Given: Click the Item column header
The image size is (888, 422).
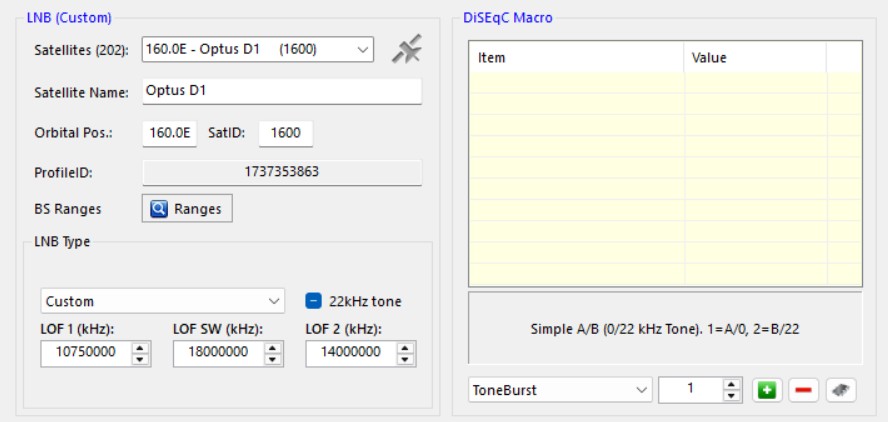Looking at the screenshot, I should 576,58.
